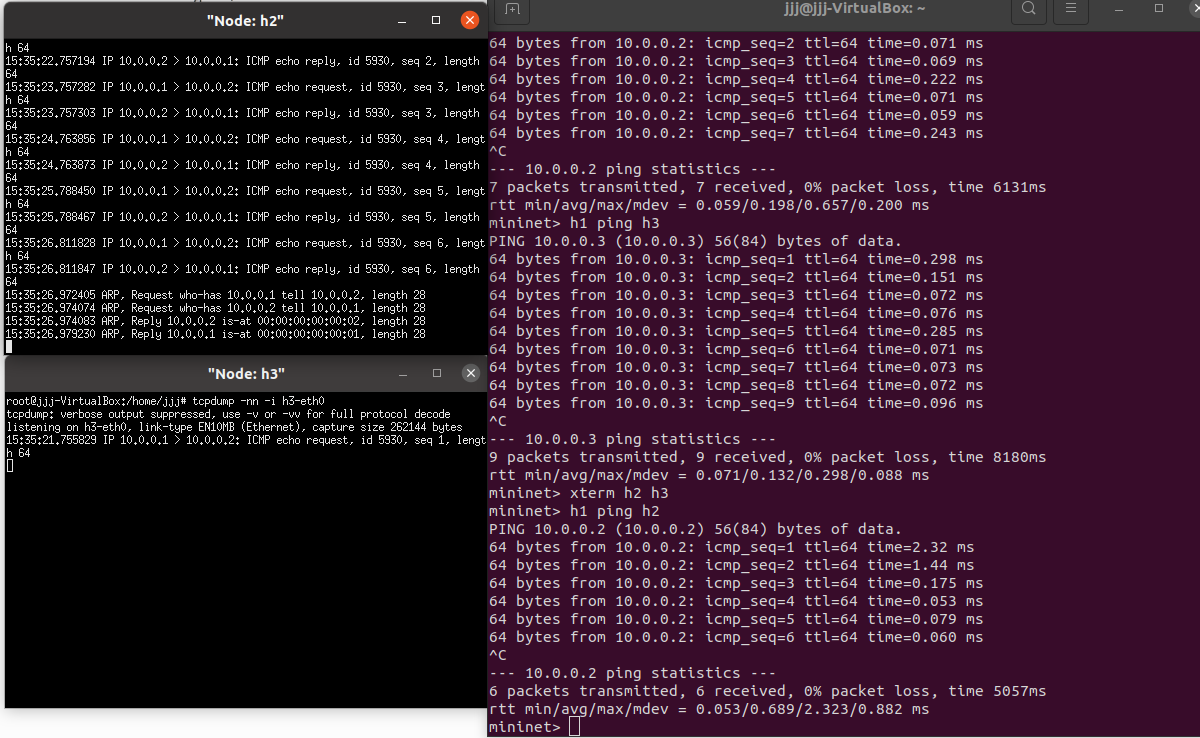This screenshot has width=1200, height=738.
Task: Click the 15:35:26.811847 echo reply line in h2
Action: click(245, 275)
